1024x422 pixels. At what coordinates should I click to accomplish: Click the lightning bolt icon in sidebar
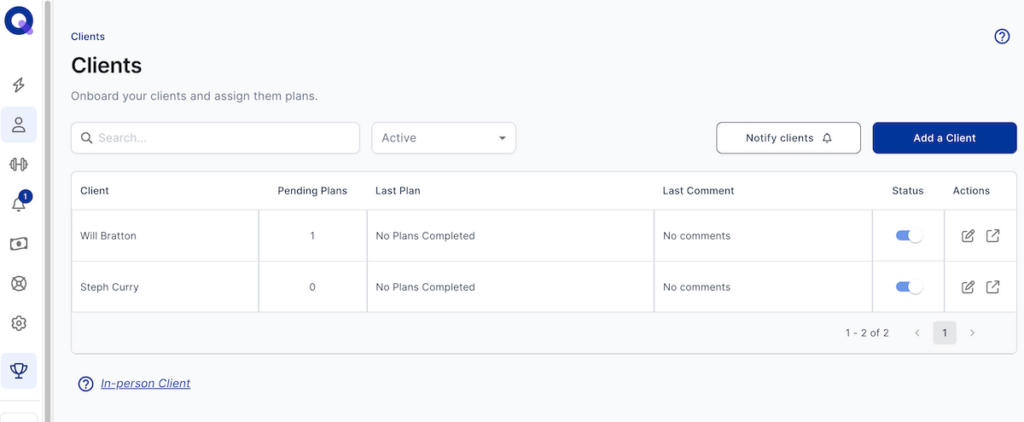pos(18,85)
